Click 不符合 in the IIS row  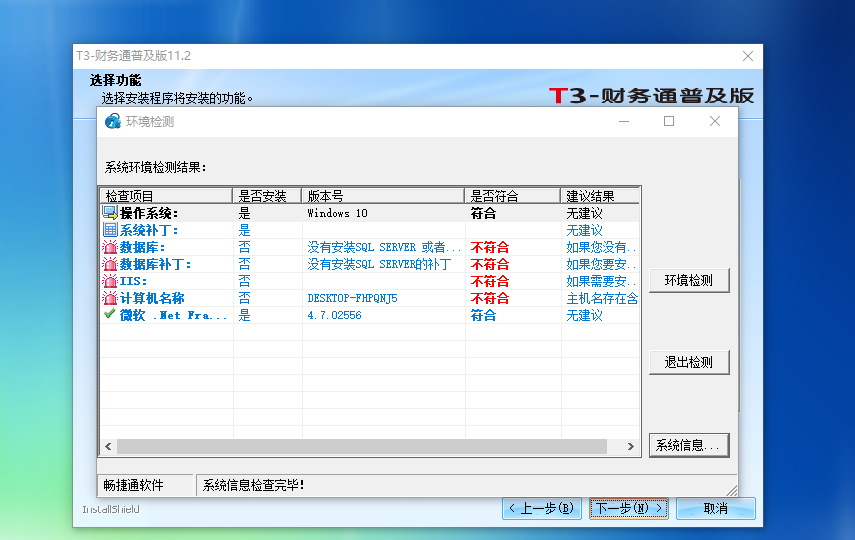tap(490, 281)
